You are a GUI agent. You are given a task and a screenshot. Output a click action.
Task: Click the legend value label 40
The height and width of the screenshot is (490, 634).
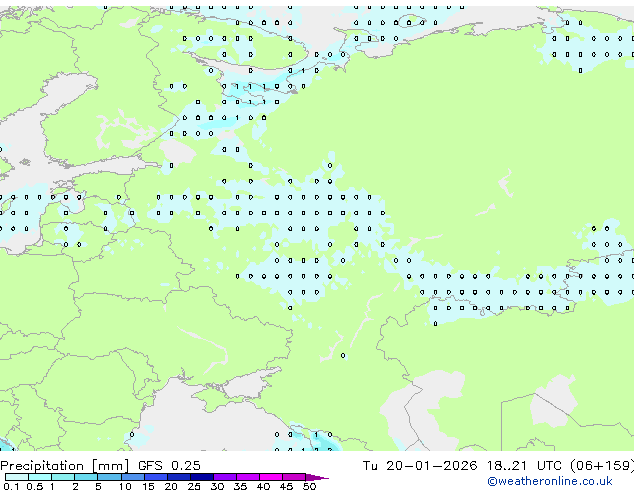[263, 486]
